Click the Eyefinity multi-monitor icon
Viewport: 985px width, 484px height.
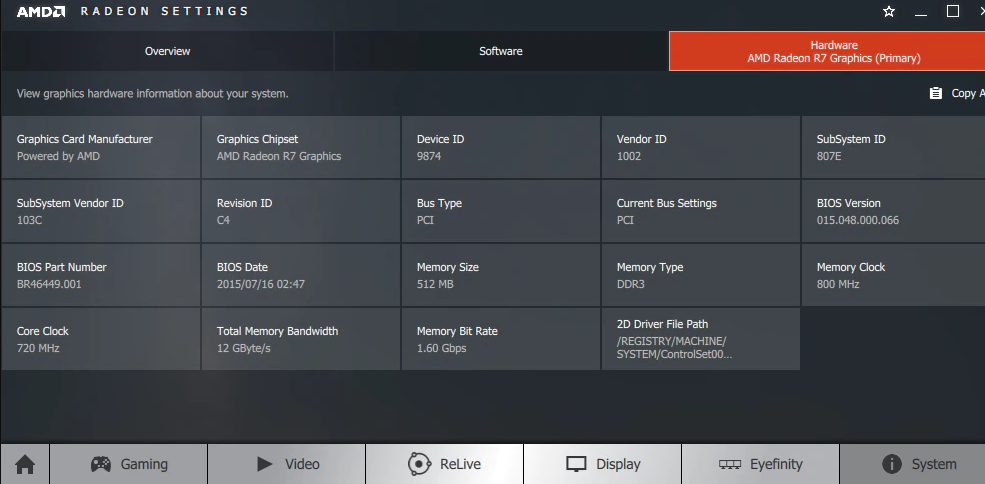(x=730, y=465)
